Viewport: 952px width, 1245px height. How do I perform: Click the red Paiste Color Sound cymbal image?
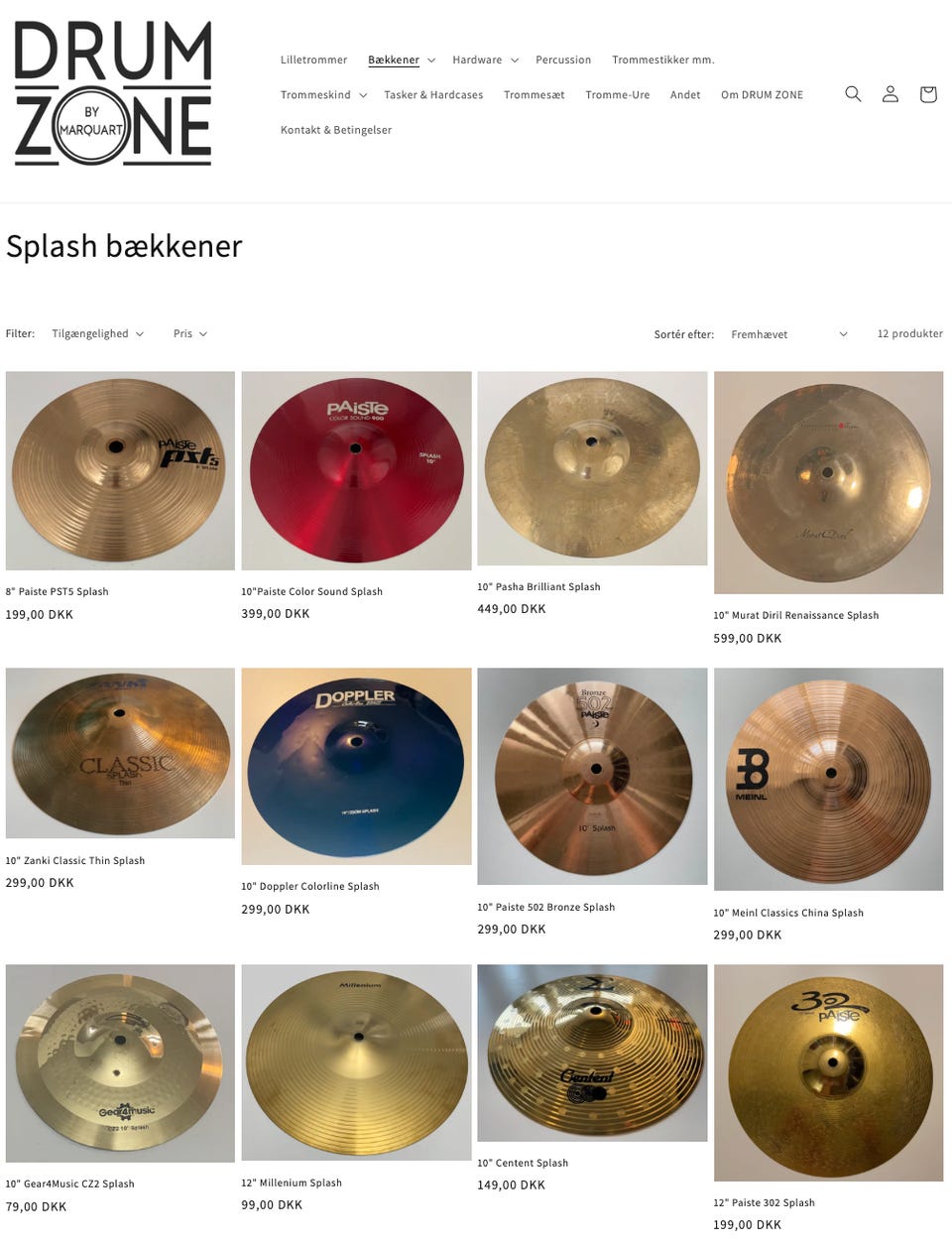point(356,470)
